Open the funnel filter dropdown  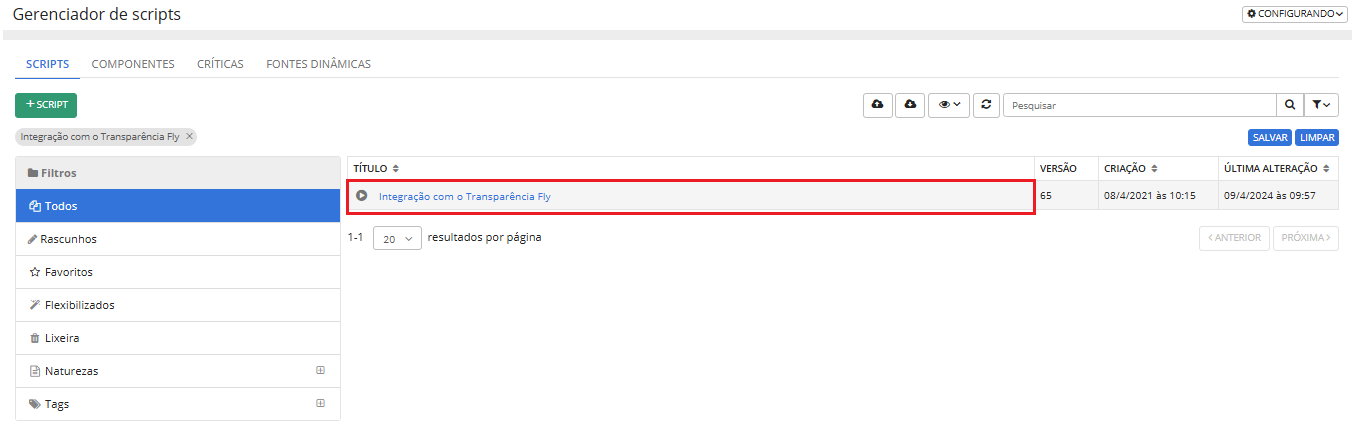1321,105
